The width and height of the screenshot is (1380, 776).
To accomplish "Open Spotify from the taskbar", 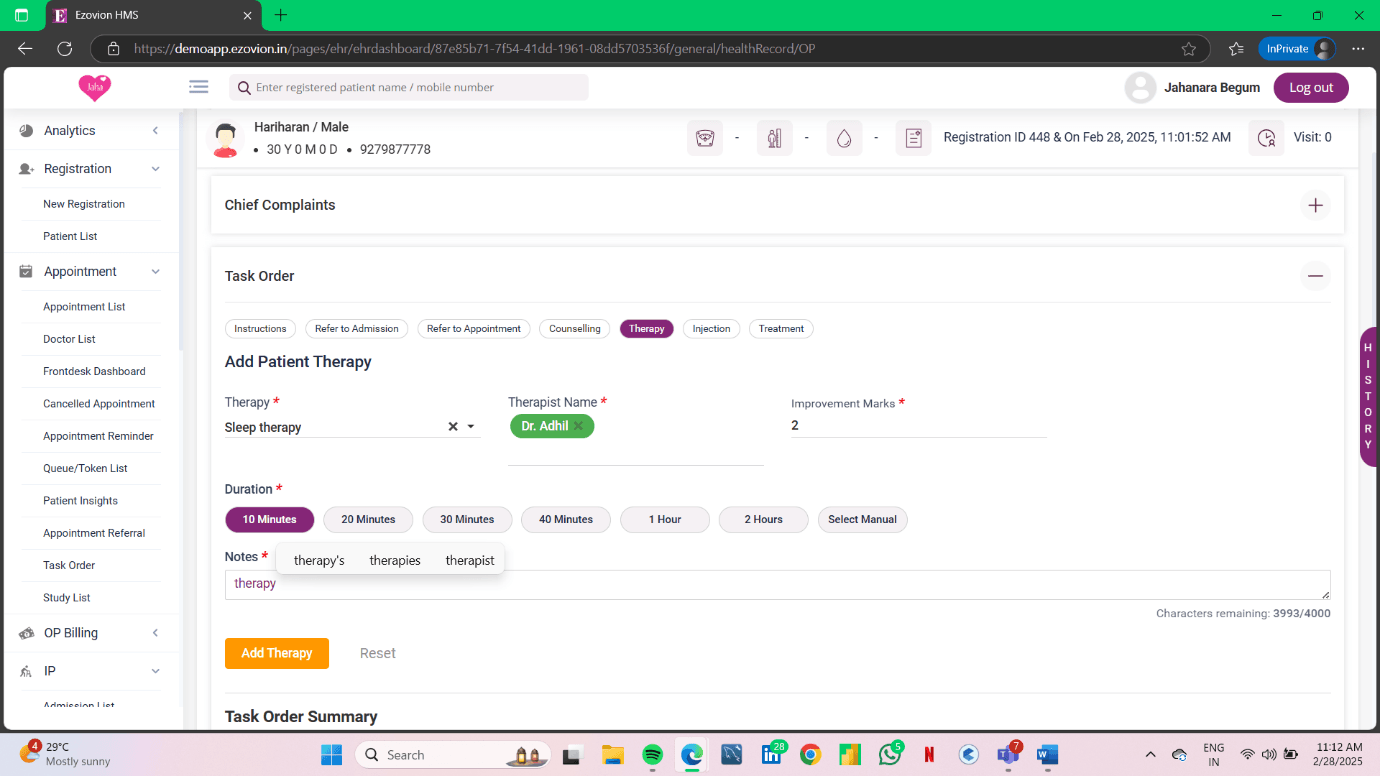I will pos(652,755).
